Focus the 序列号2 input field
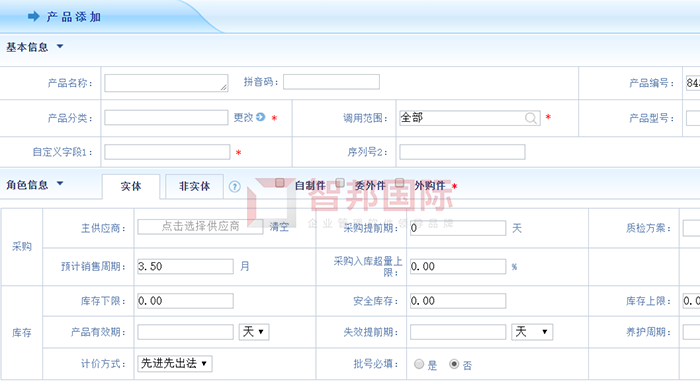Image resolution: width=700 pixels, height=384 pixels. point(462,152)
